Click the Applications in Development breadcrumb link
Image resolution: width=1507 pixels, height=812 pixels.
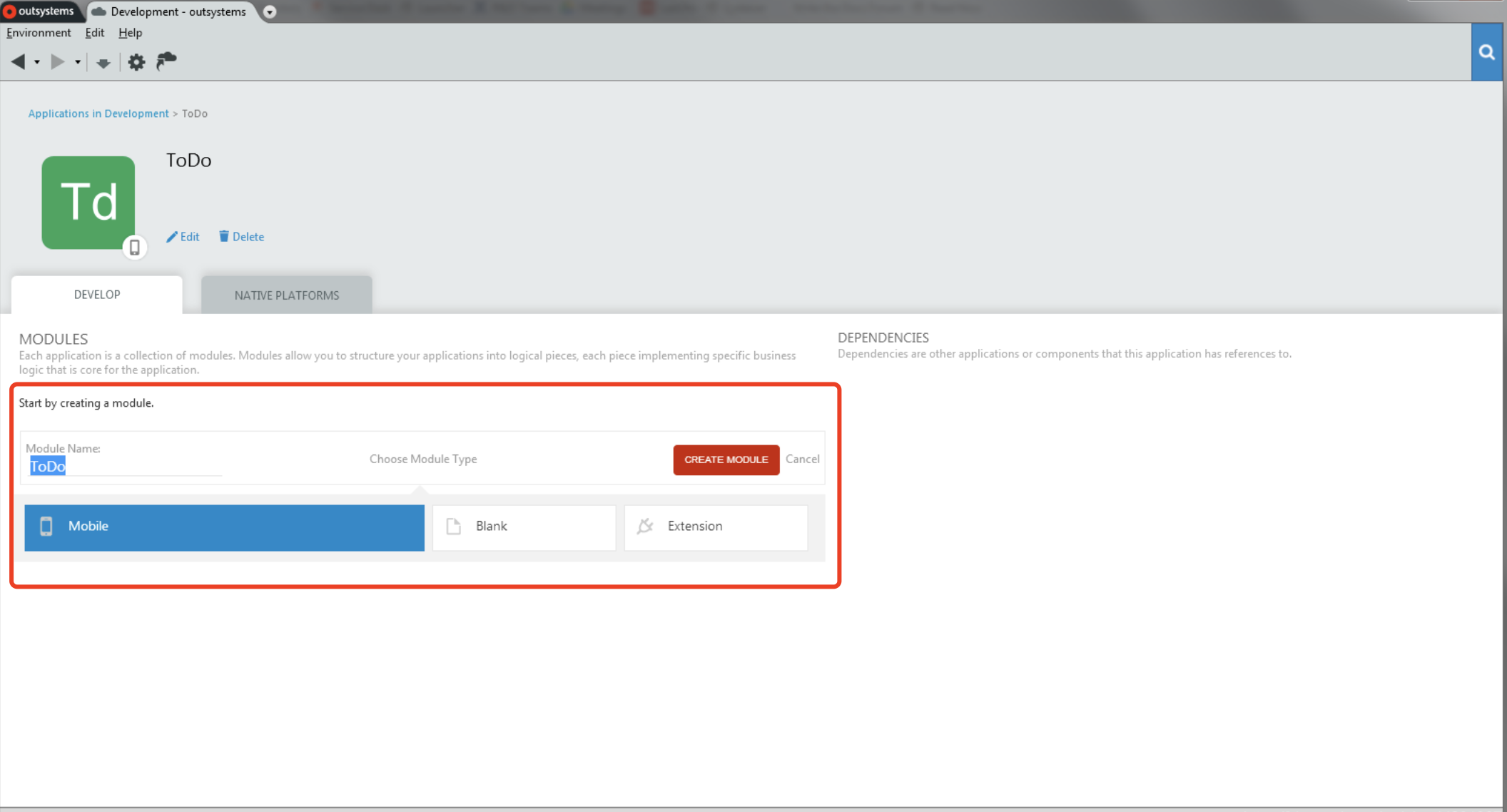(x=98, y=113)
